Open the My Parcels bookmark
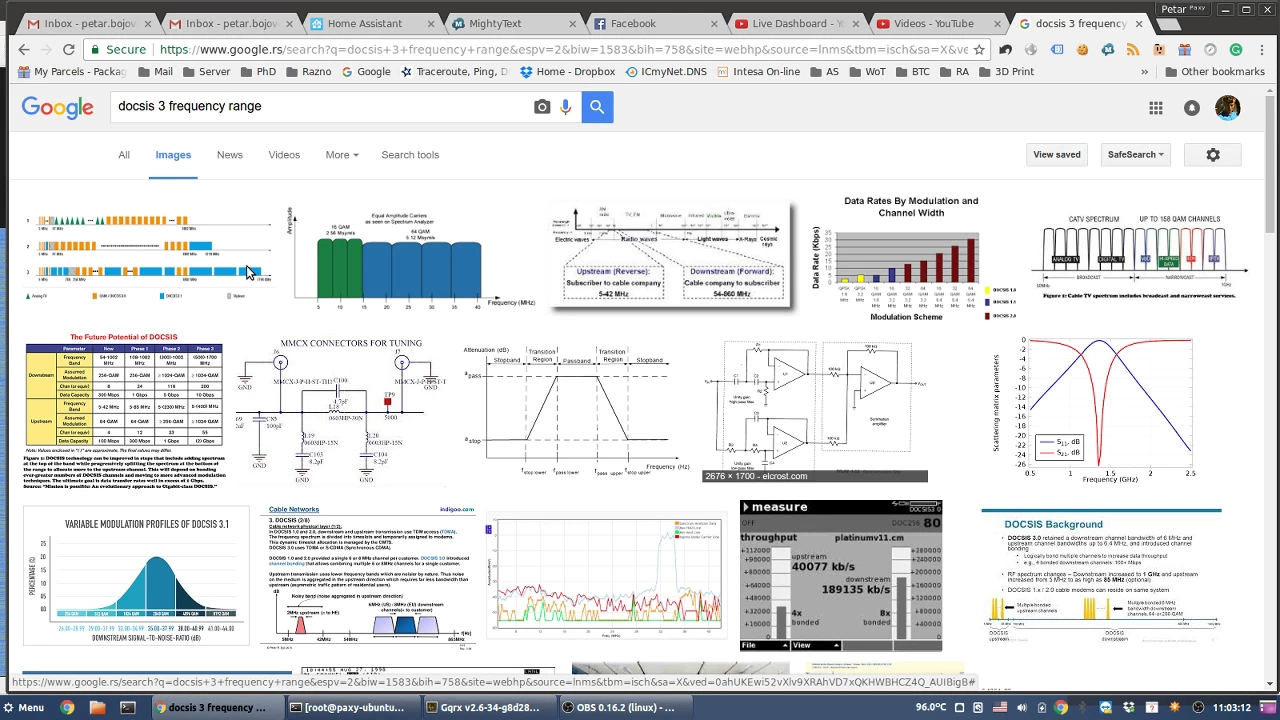 pyautogui.click(x=71, y=72)
